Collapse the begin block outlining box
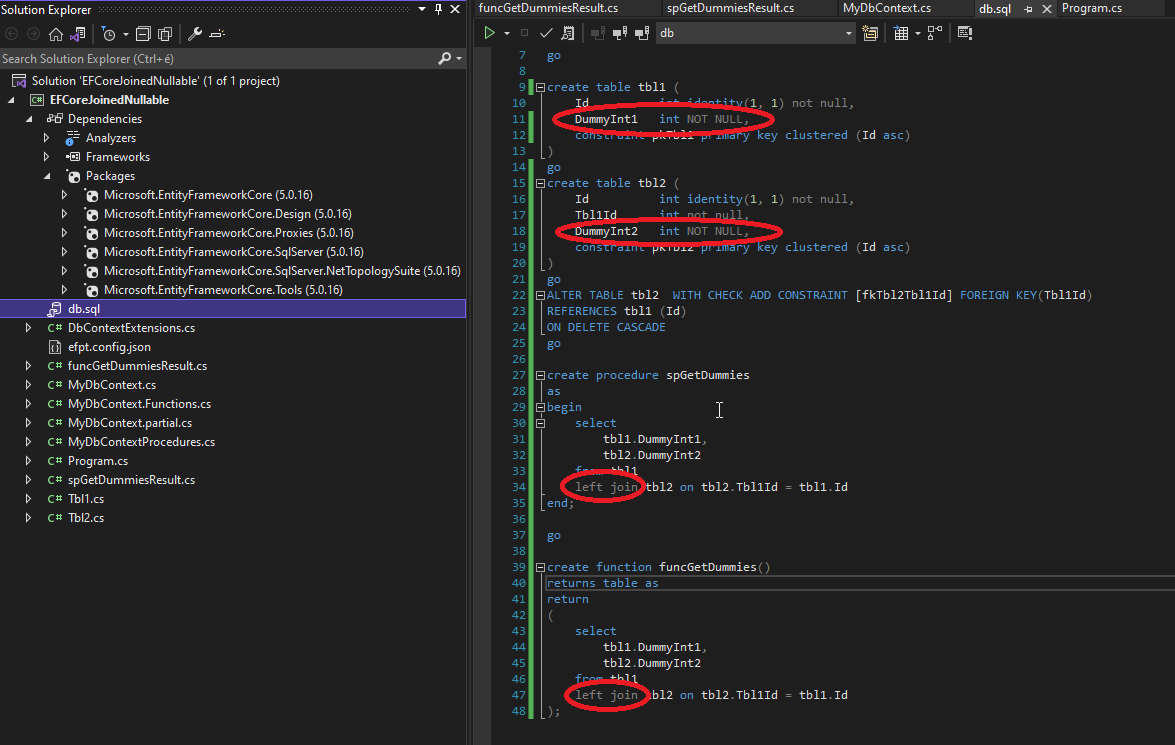This screenshot has width=1175, height=745. [x=540, y=407]
